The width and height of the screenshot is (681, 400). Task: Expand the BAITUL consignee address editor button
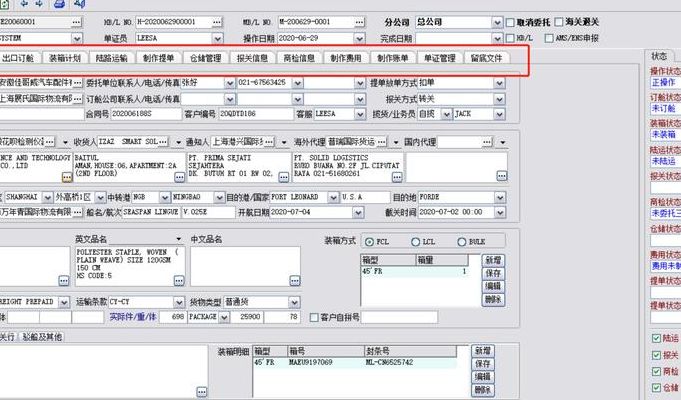(179, 177)
